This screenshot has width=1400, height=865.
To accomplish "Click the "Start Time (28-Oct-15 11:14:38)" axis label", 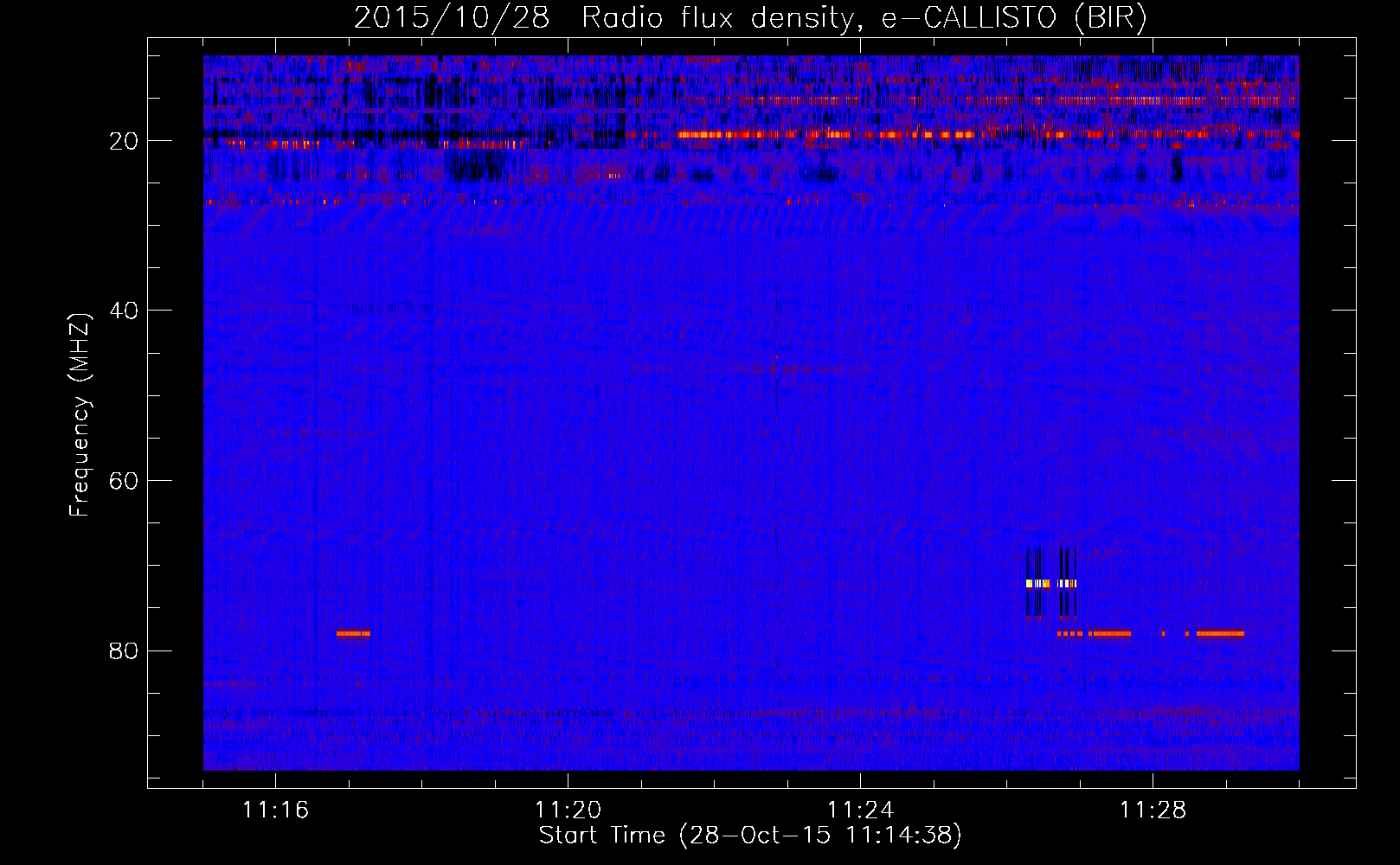I will click(x=750, y=836).
